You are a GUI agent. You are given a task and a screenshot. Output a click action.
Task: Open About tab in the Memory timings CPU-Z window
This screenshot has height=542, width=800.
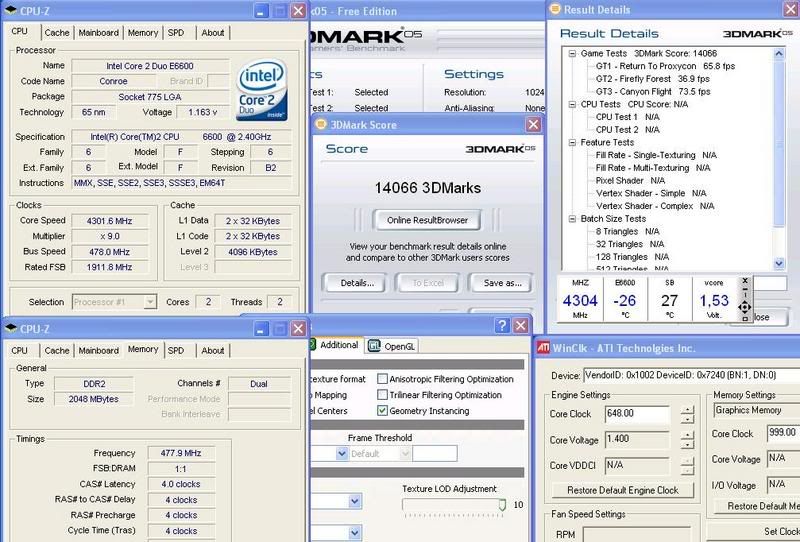pyautogui.click(x=213, y=351)
